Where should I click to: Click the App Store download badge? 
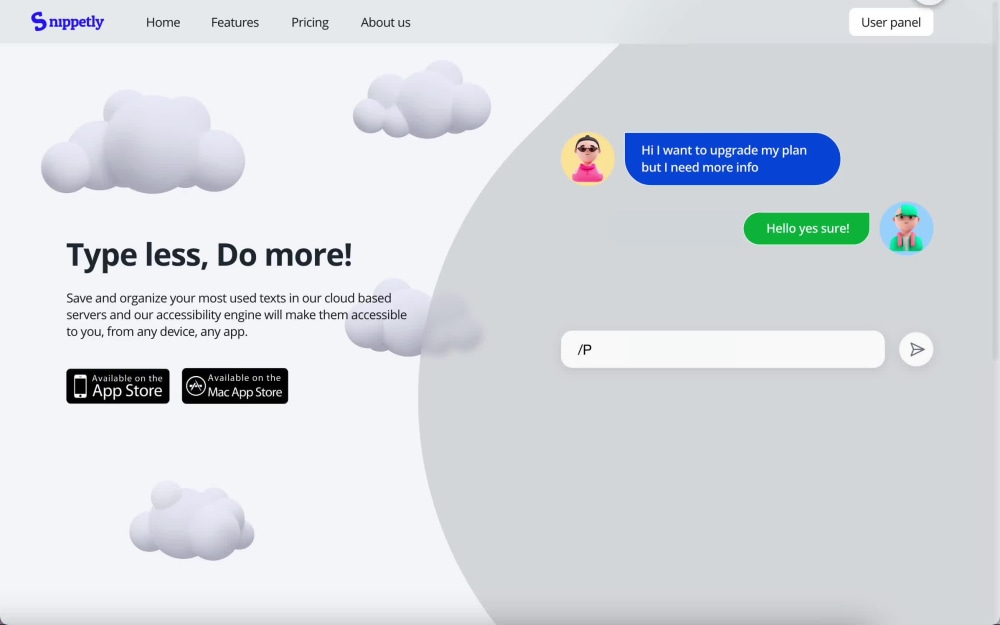(x=118, y=386)
